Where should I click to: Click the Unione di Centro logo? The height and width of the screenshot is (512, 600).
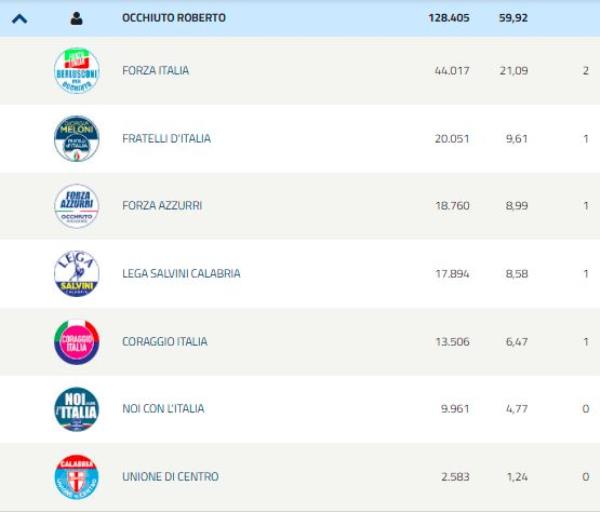[x=76, y=477]
